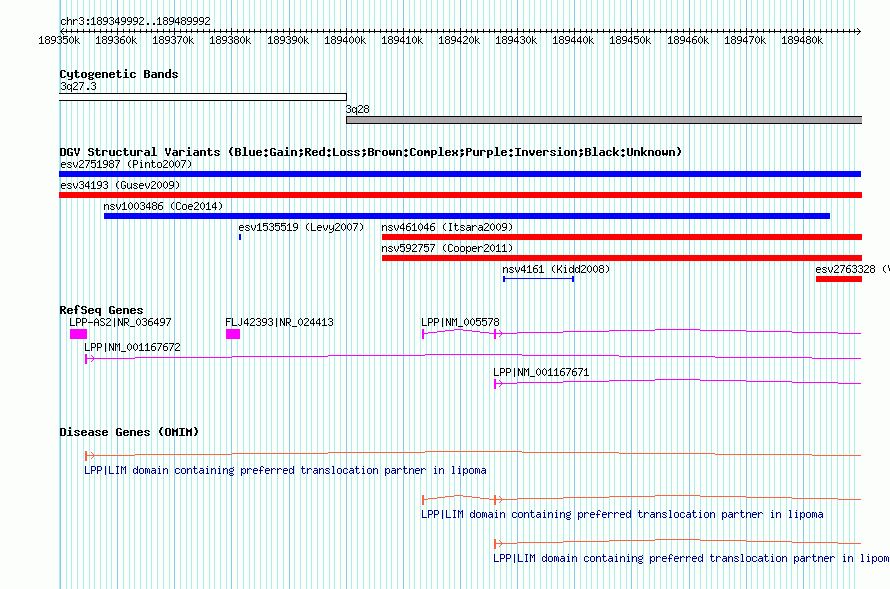Image resolution: width=890 pixels, height=589 pixels.
Task: Click the 189420k ruler tick label
Action: [x=459, y=41]
